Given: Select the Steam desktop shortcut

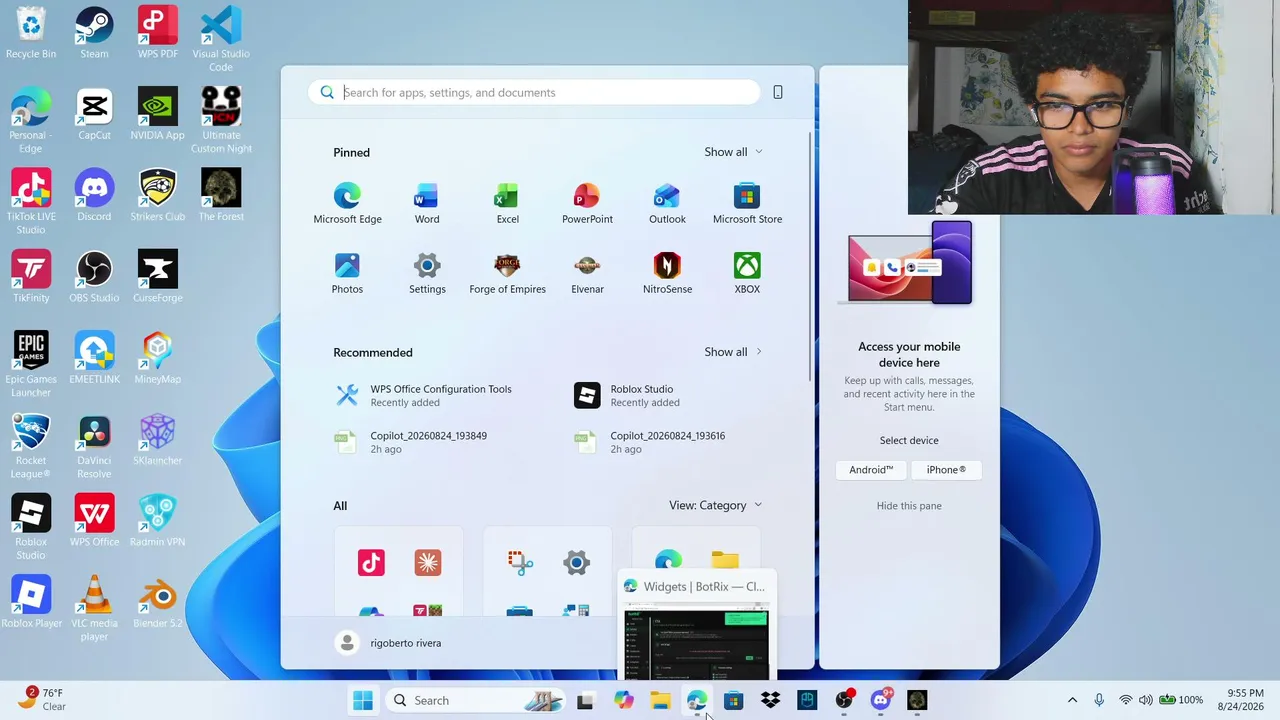Looking at the screenshot, I should pyautogui.click(x=94, y=33).
